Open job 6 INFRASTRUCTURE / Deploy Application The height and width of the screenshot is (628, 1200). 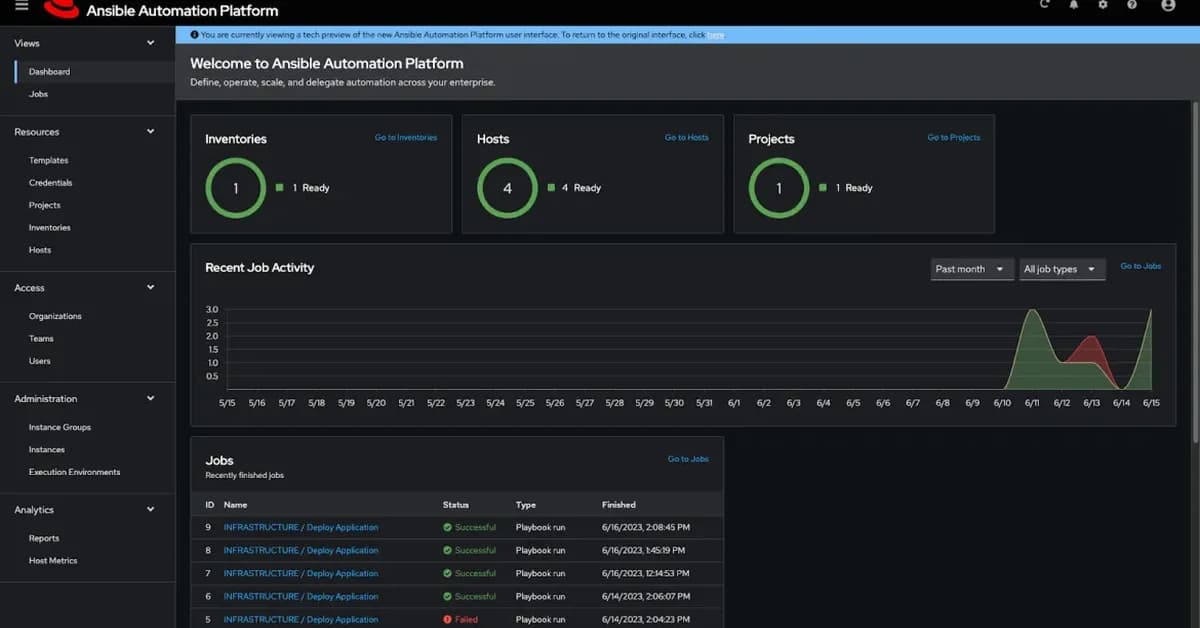pyautogui.click(x=301, y=596)
